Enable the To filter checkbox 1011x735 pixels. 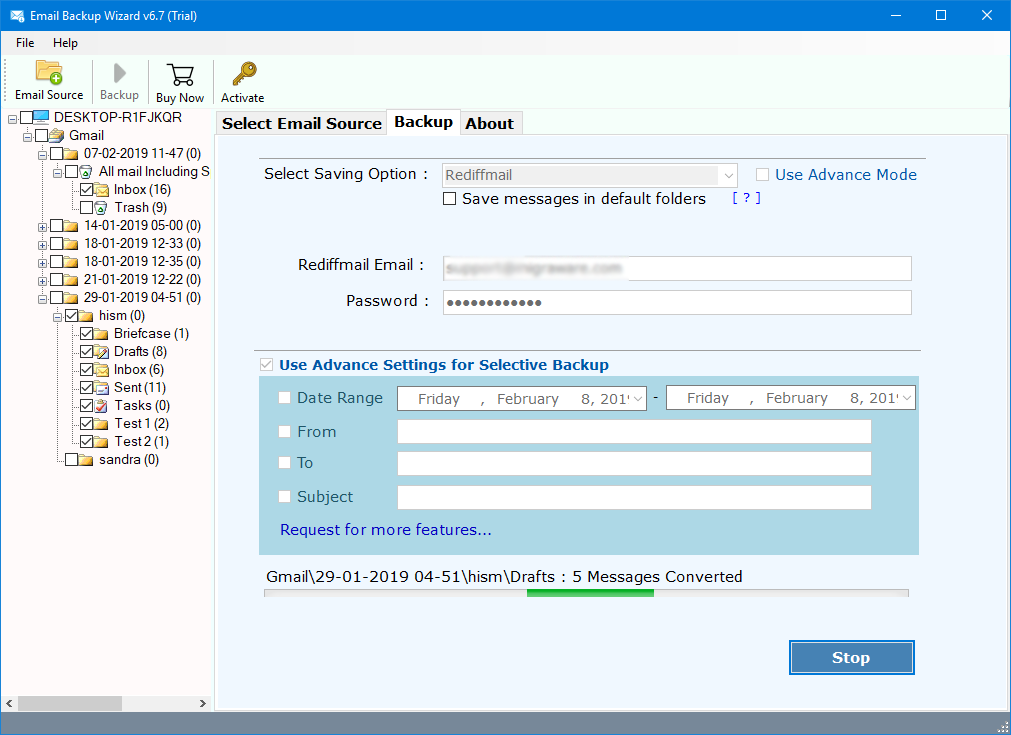[284, 462]
